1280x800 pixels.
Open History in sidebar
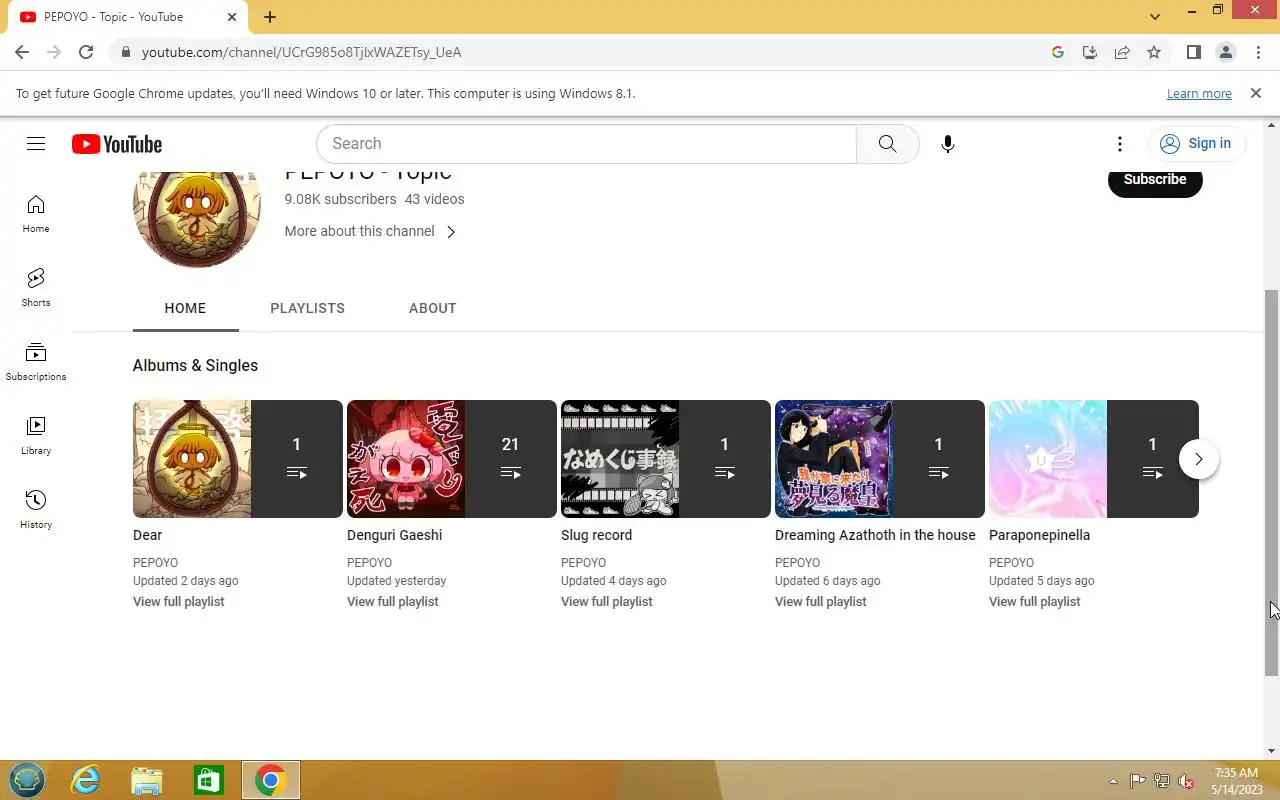(36, 510)
